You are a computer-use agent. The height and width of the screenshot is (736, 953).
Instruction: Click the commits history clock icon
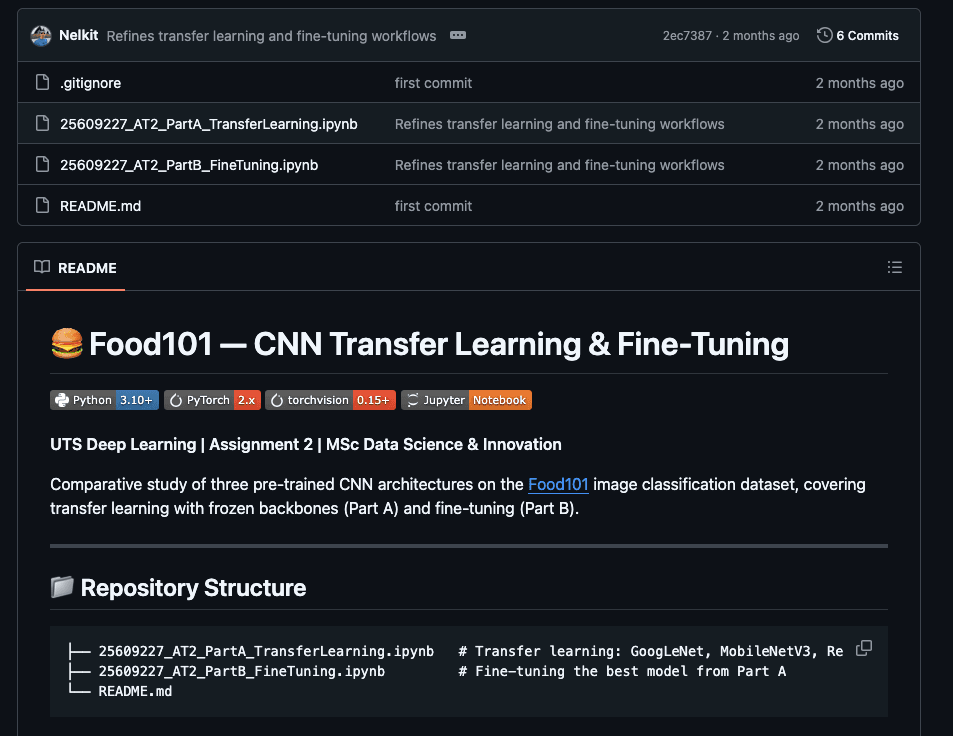(x=824, y=35)
